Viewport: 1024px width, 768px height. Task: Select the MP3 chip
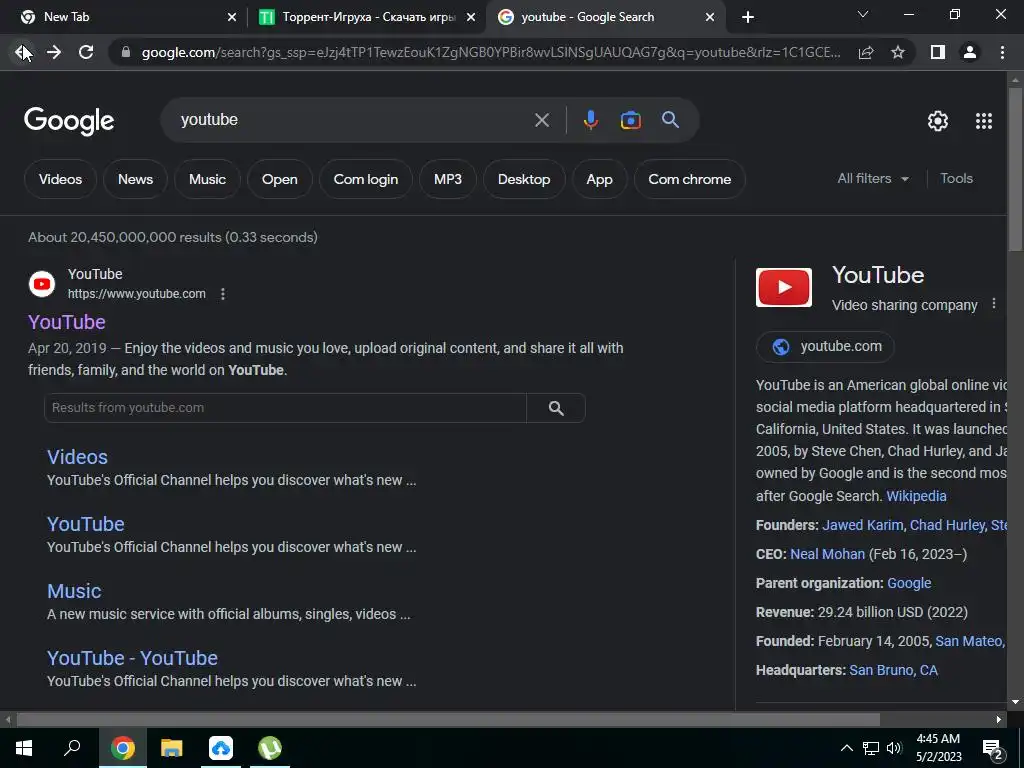[448, 179]
